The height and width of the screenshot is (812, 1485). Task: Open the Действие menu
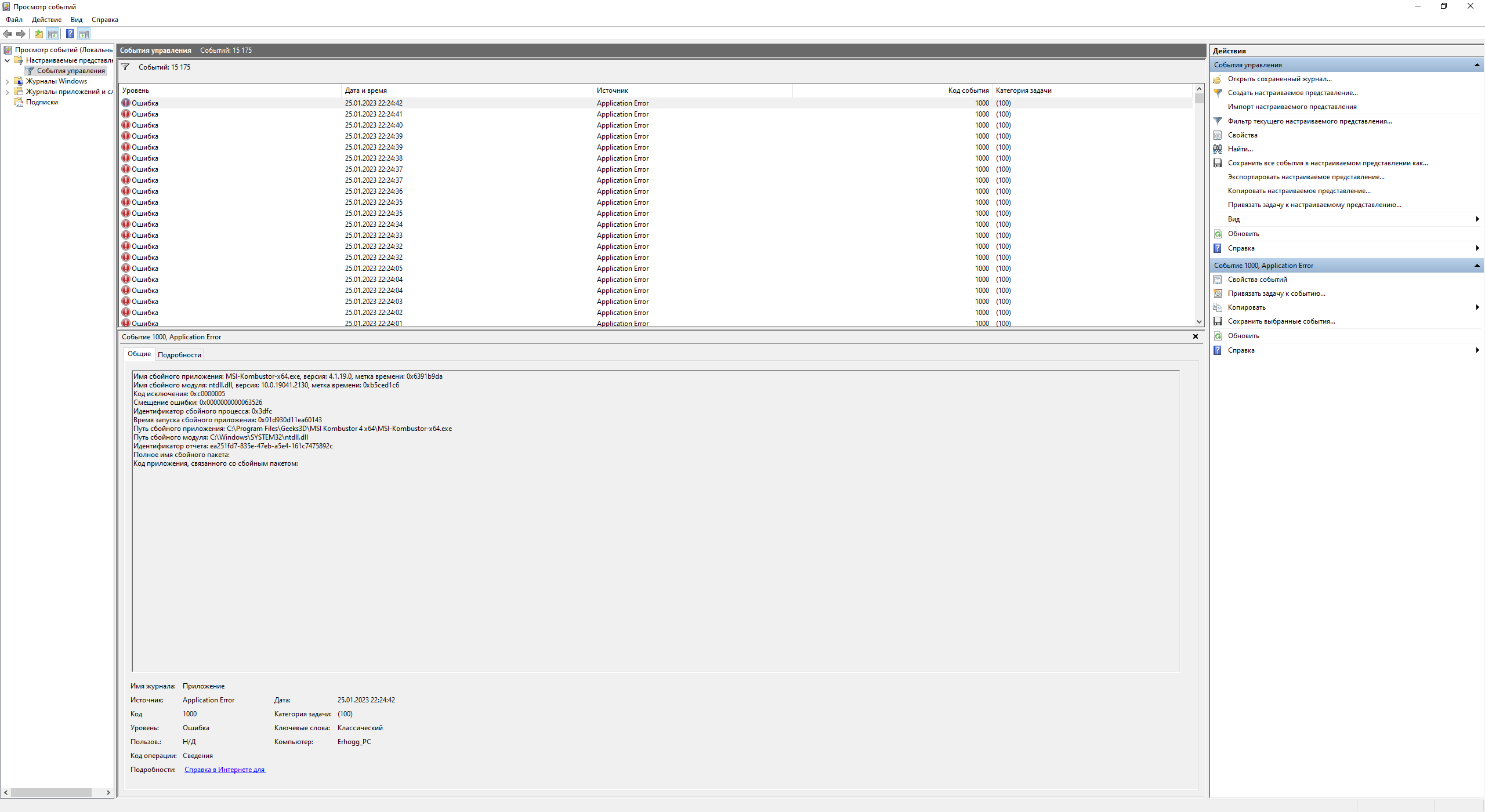coord(46,20)
